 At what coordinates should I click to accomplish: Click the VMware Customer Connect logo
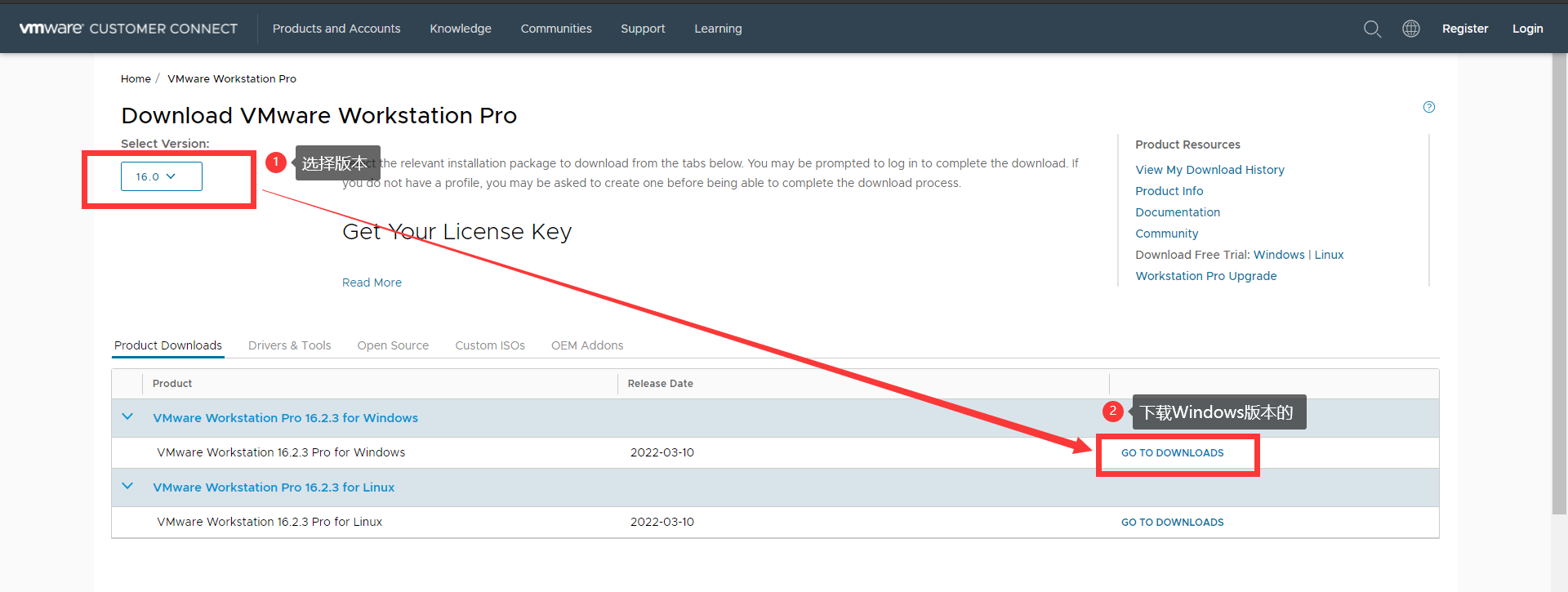[x=128, y=29]
